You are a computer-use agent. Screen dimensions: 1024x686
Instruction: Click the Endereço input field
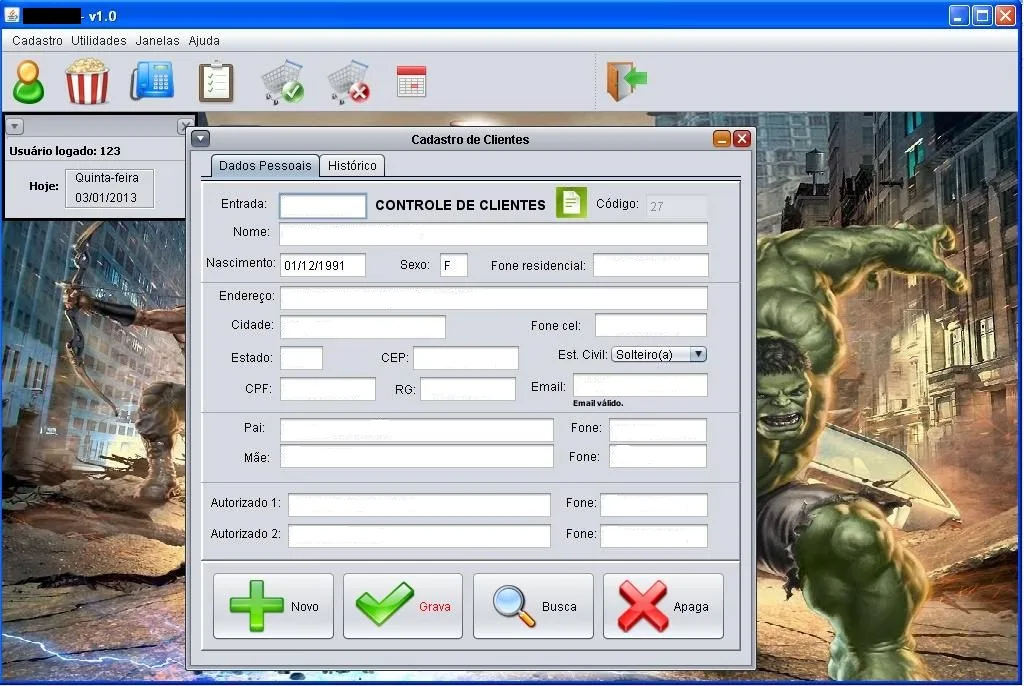click(494, 298)
